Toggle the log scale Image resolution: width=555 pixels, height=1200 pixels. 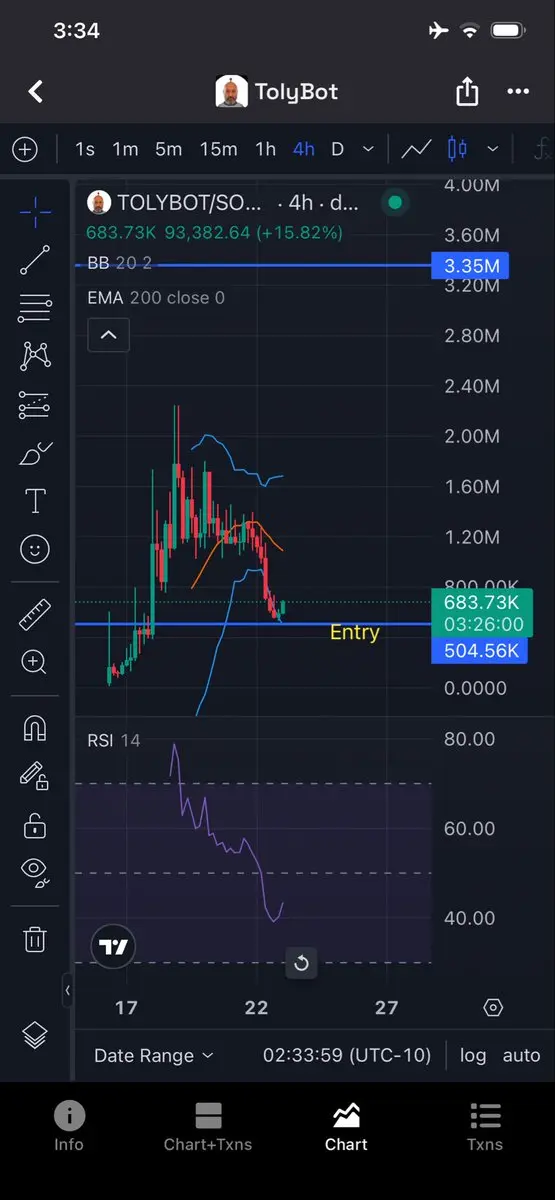(x=473, y=1055)
